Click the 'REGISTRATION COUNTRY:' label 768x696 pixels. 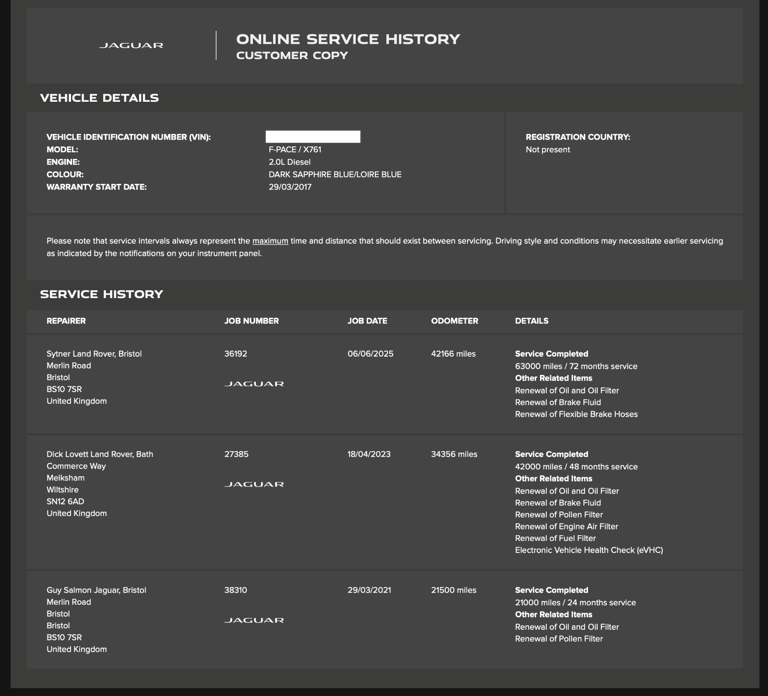(578, 137)
